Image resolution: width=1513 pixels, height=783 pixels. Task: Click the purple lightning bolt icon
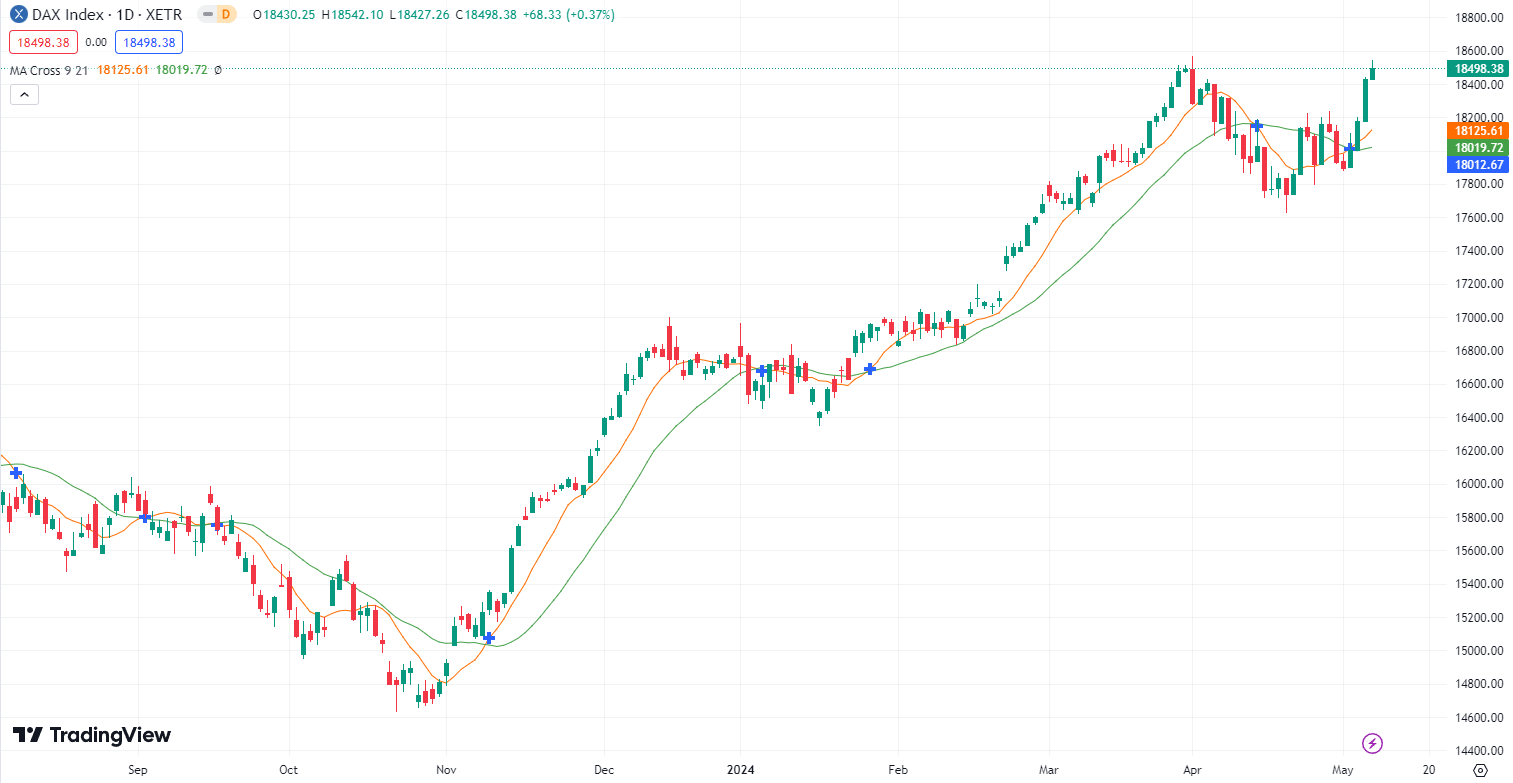pos(1373,743)
